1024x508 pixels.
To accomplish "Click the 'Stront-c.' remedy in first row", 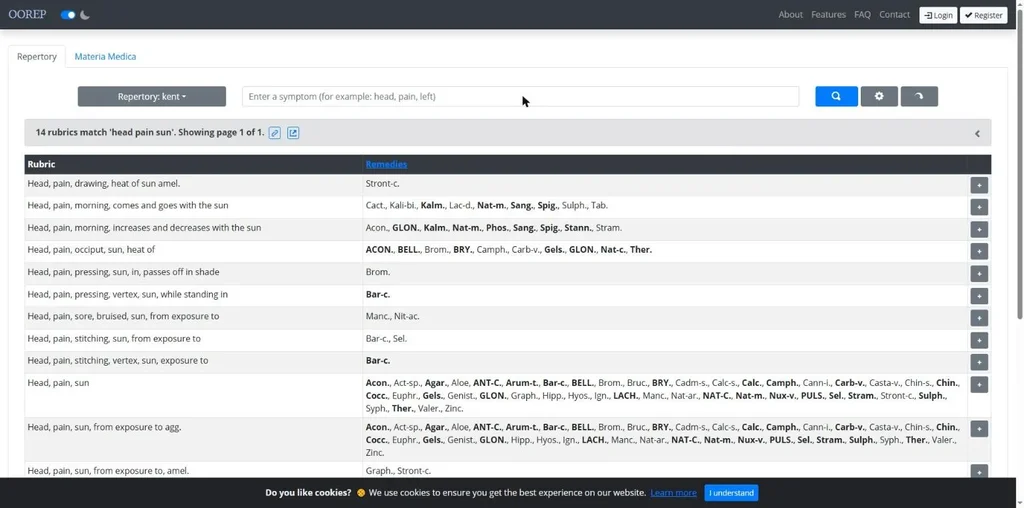I will 383,183.
